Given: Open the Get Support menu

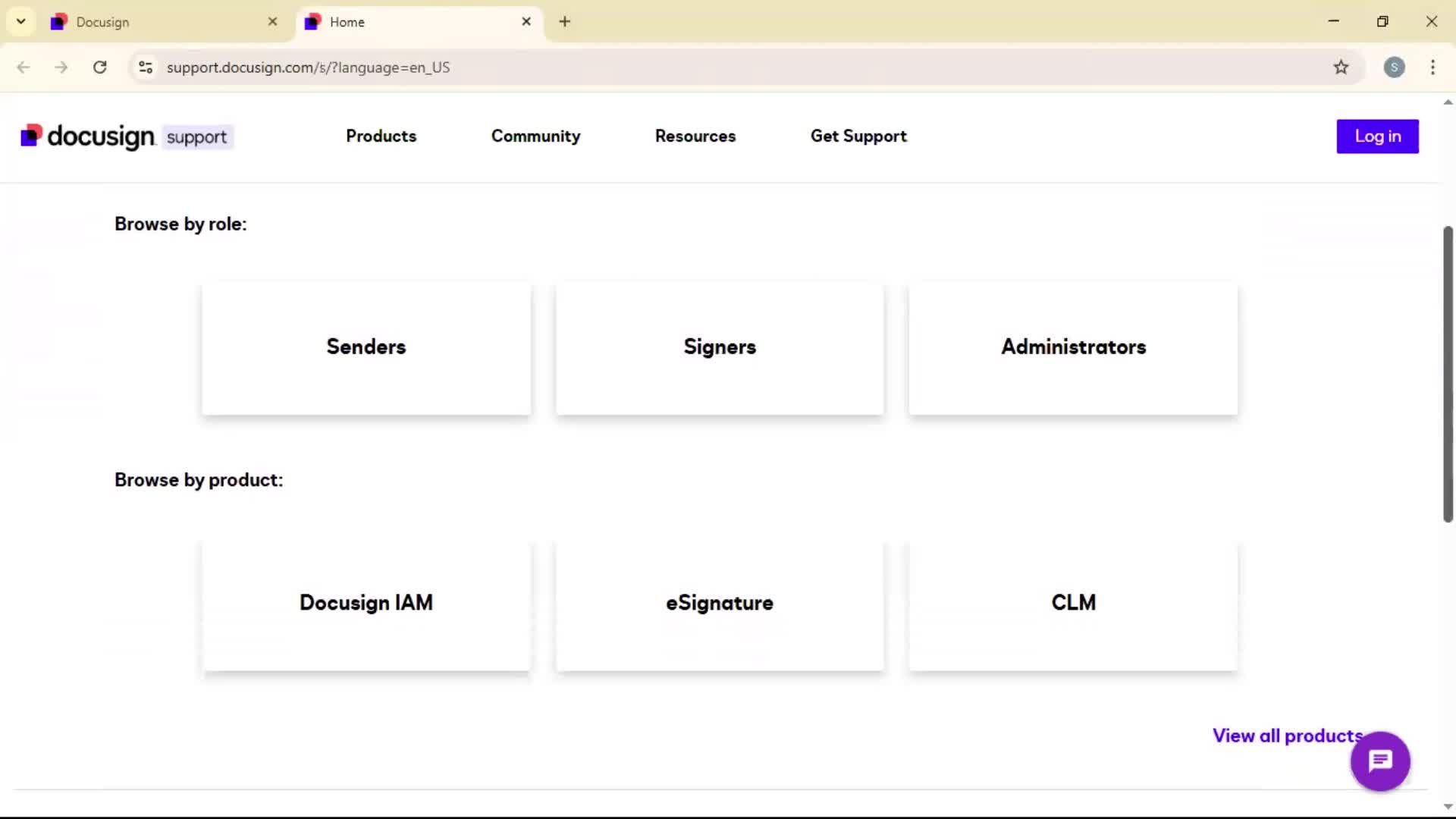Looking at the screenshot, I should coord(858,136).
